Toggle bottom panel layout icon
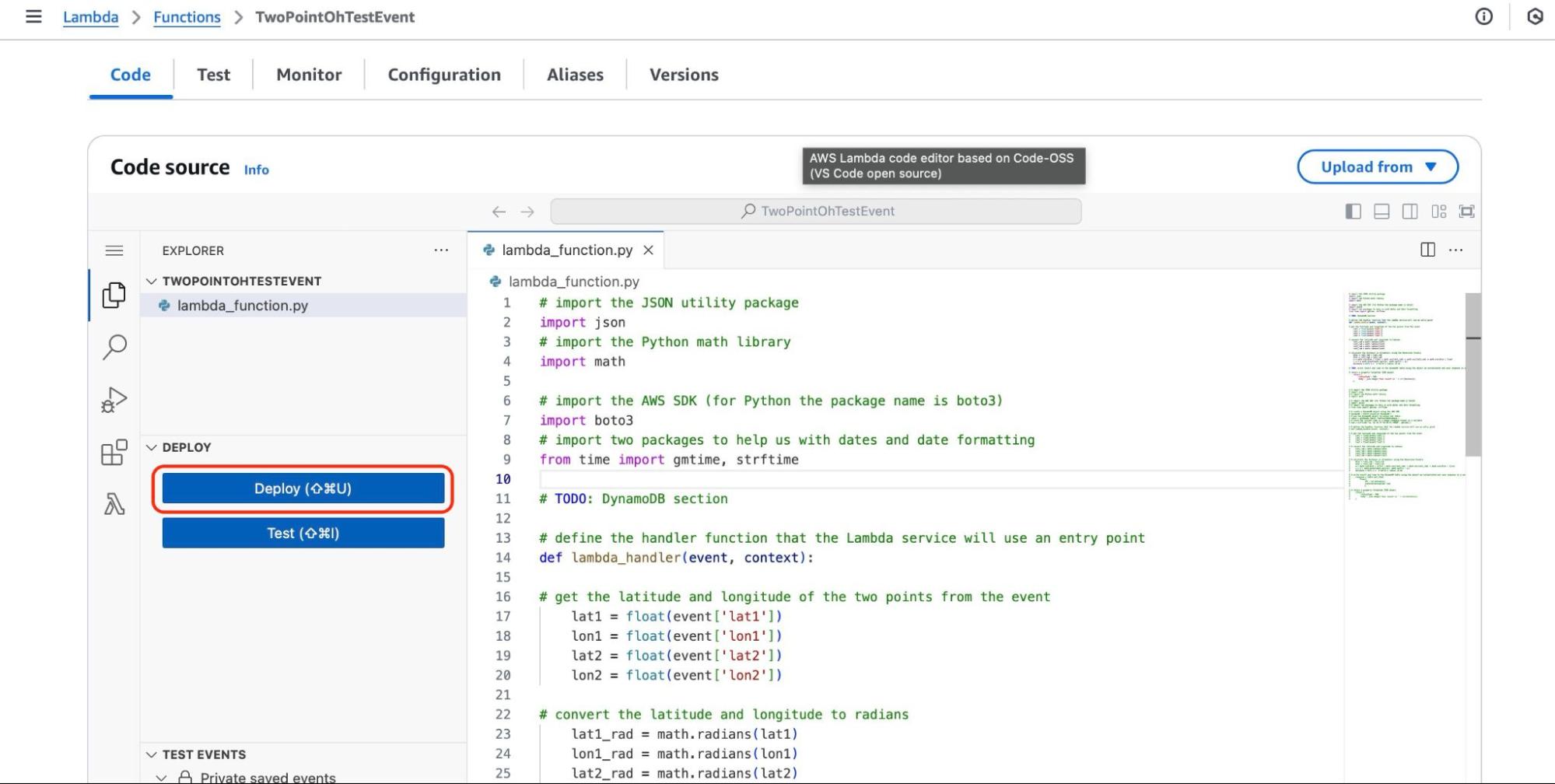 pos(1382,212)
